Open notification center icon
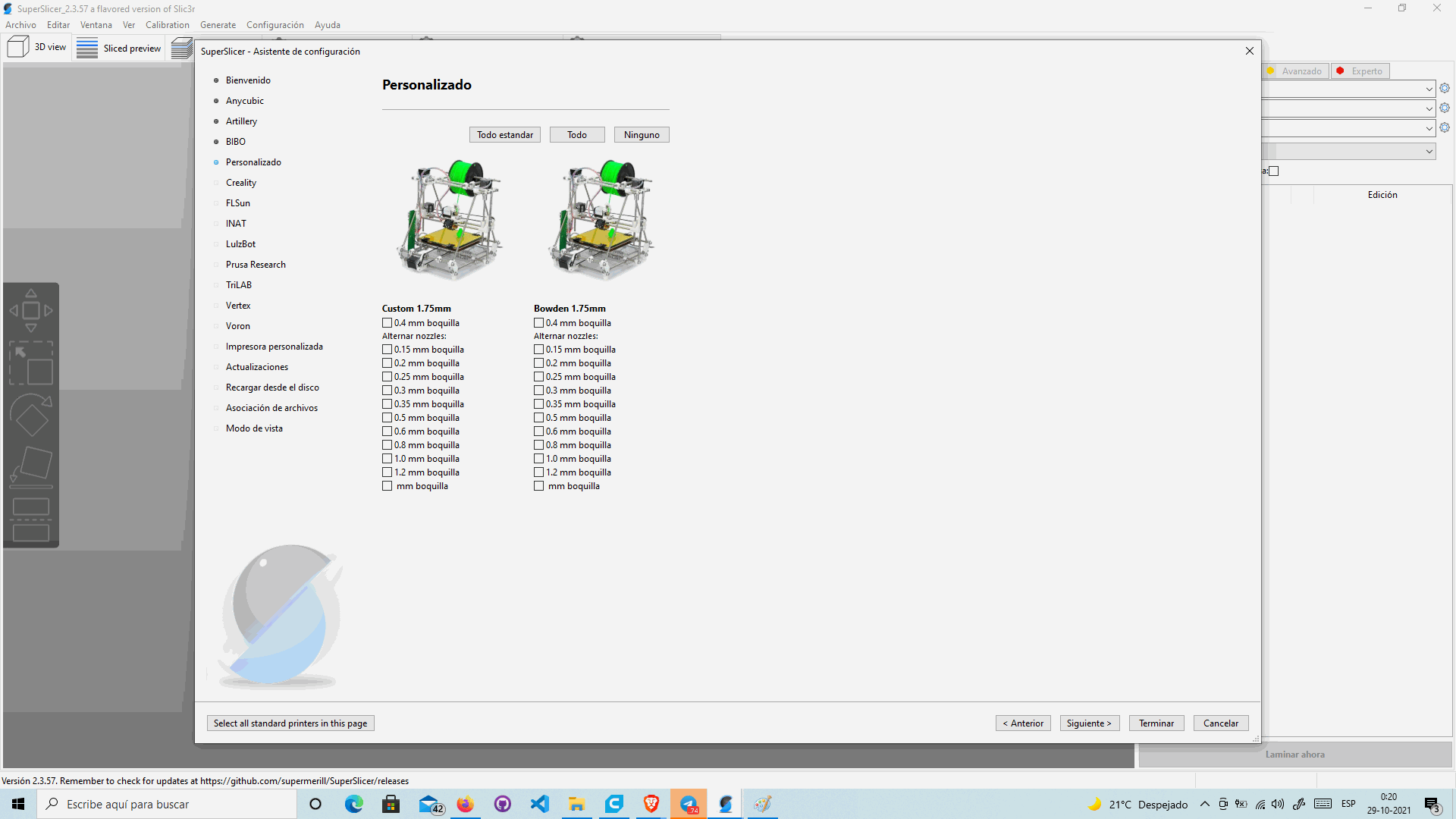This screenshot has width=1456, height=819. tap(1432, 805)
